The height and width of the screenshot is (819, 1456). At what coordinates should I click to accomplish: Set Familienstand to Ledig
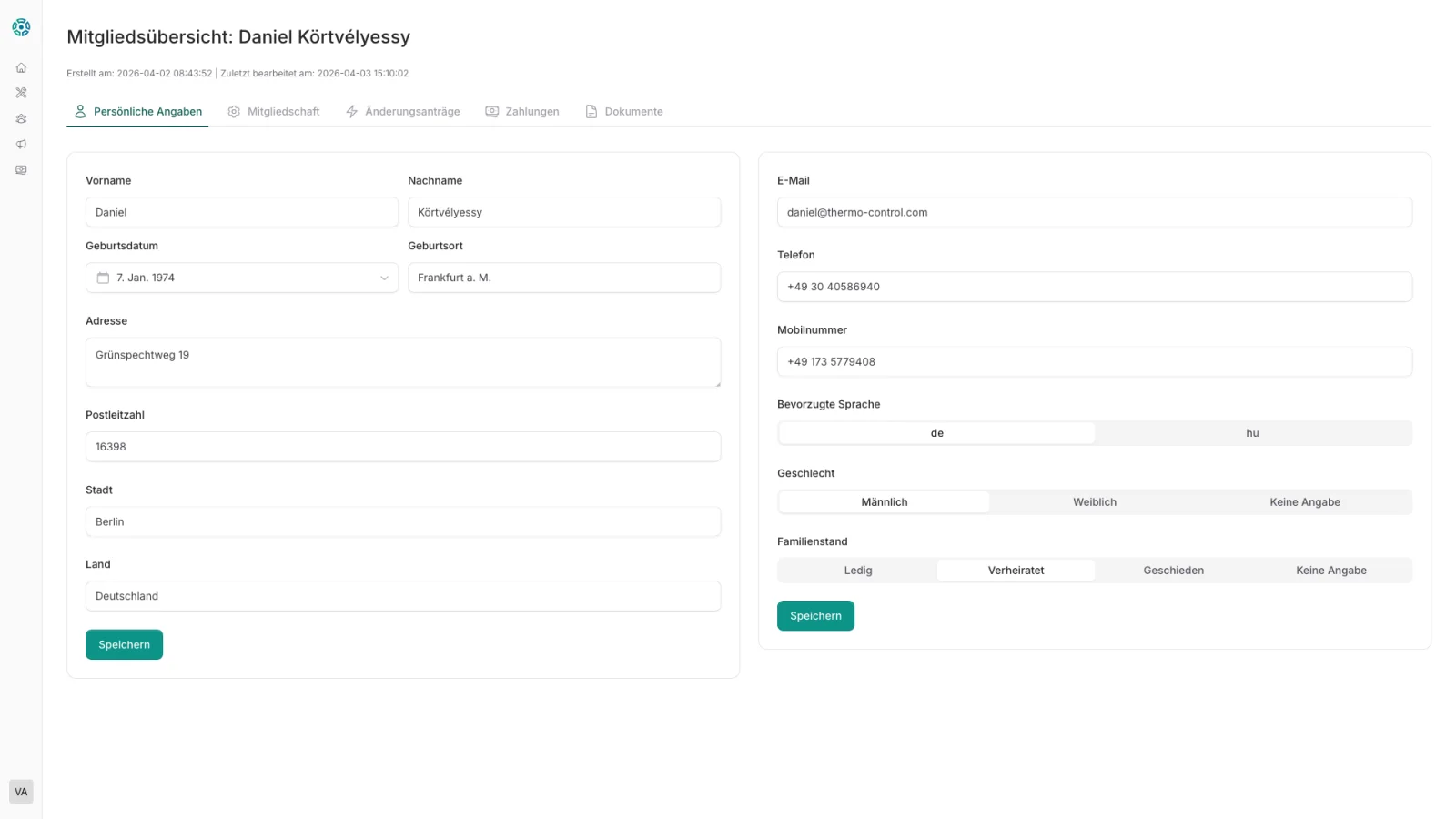tap(857, 571)
